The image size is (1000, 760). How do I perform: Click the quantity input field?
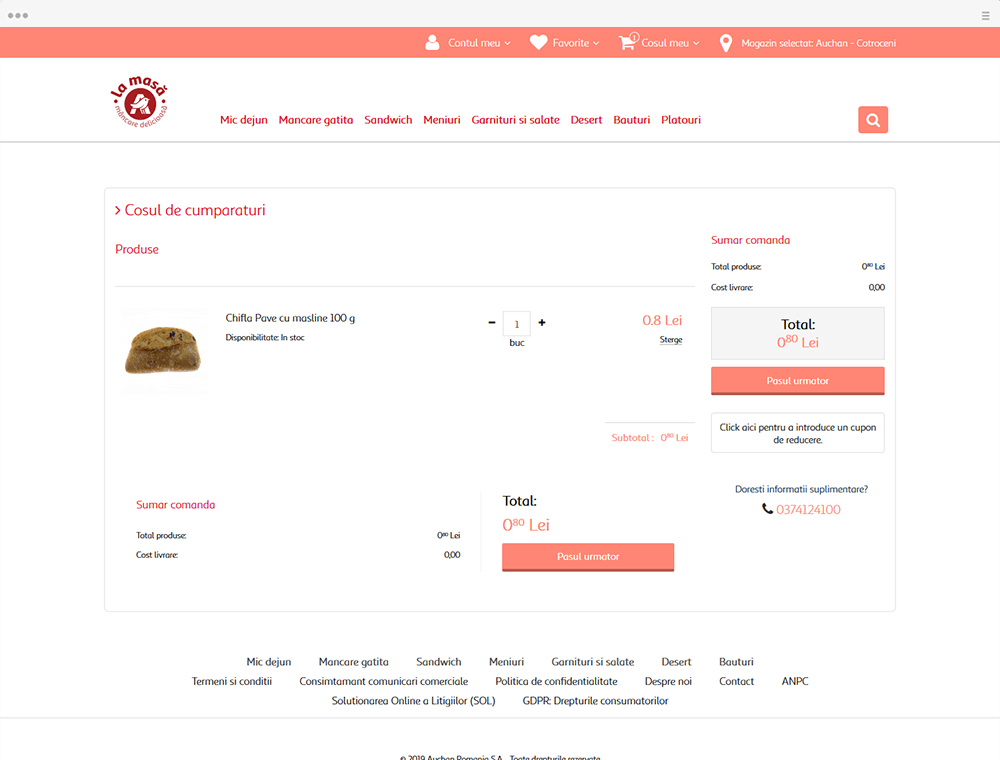pos(517,324)
